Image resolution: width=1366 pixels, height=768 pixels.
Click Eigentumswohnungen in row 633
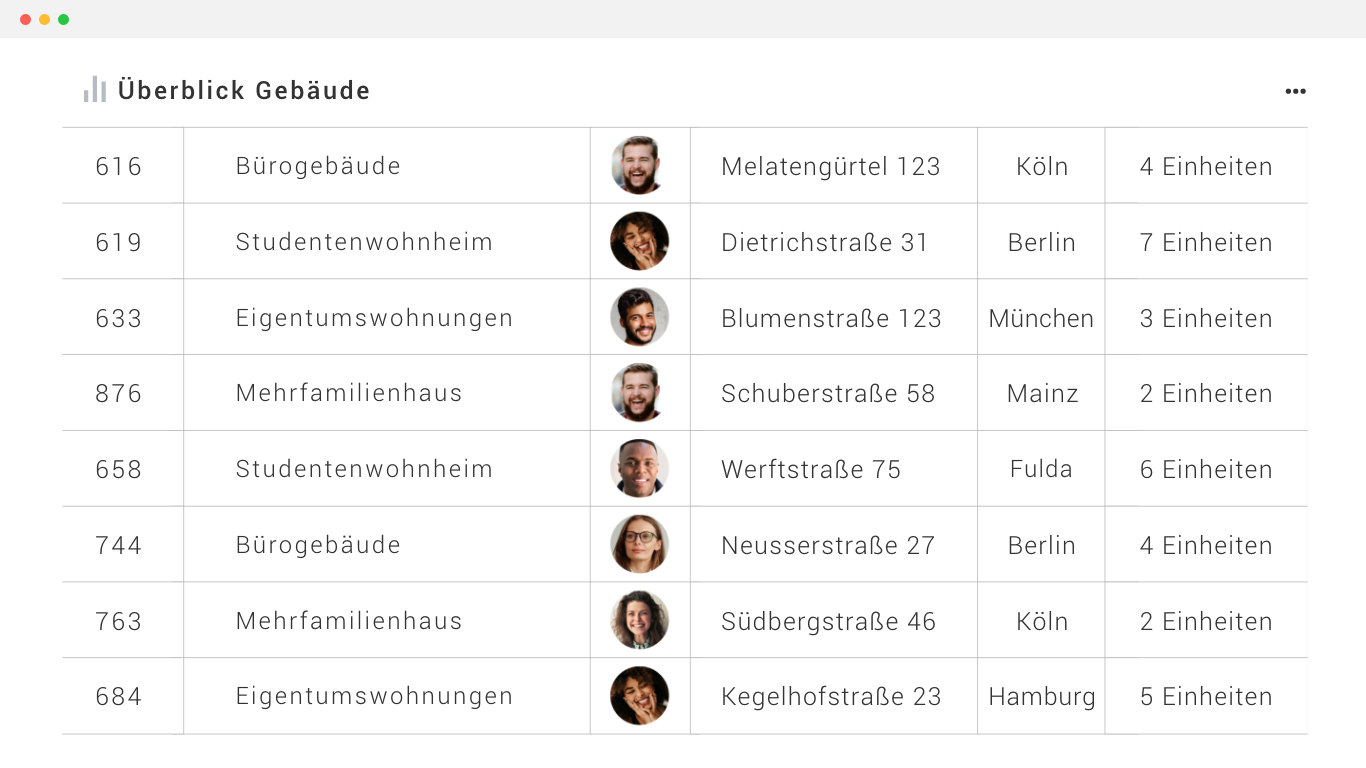[374, 318]
